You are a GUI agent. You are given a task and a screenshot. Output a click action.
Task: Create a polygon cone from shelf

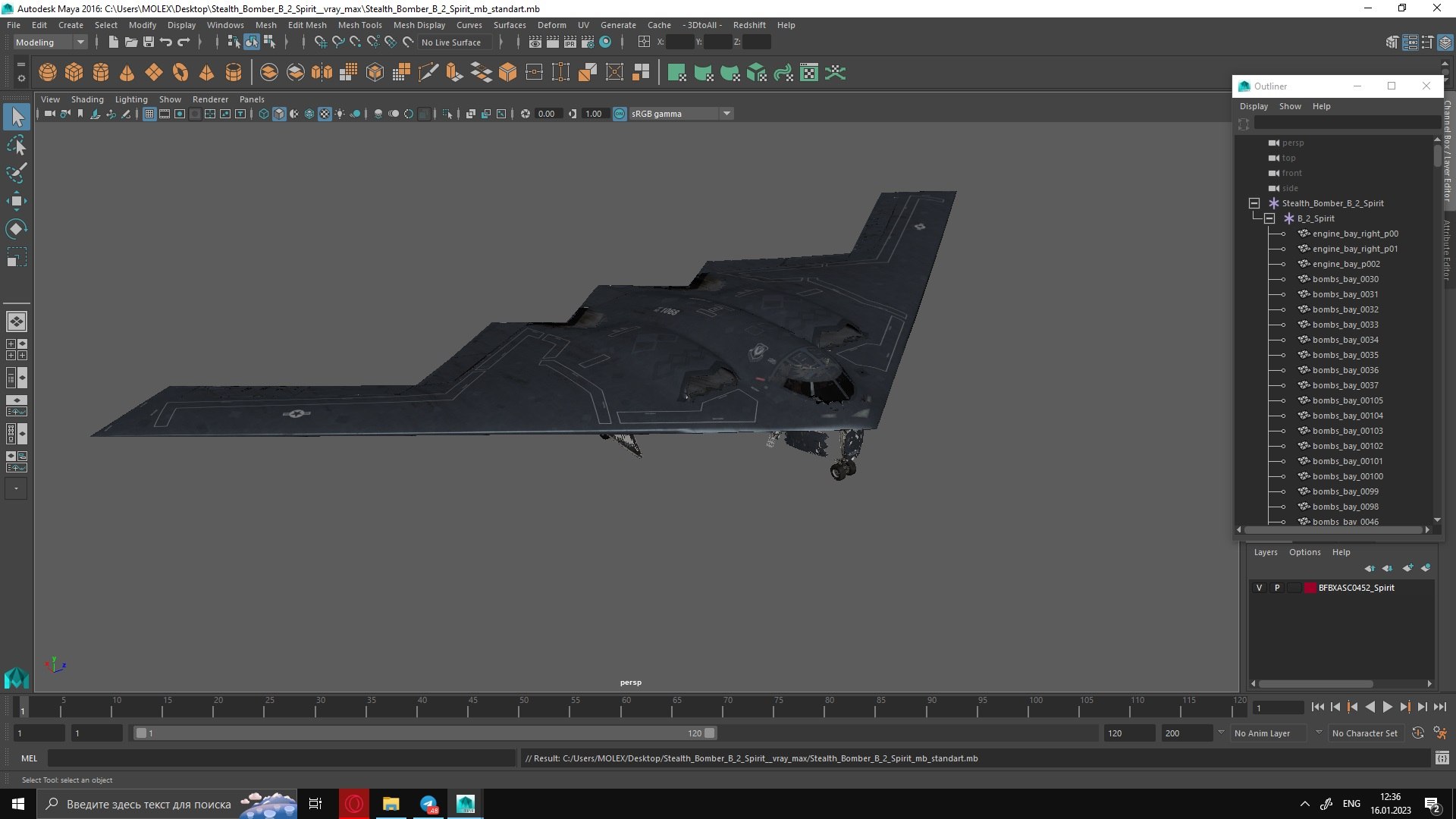tap(127, 73)
